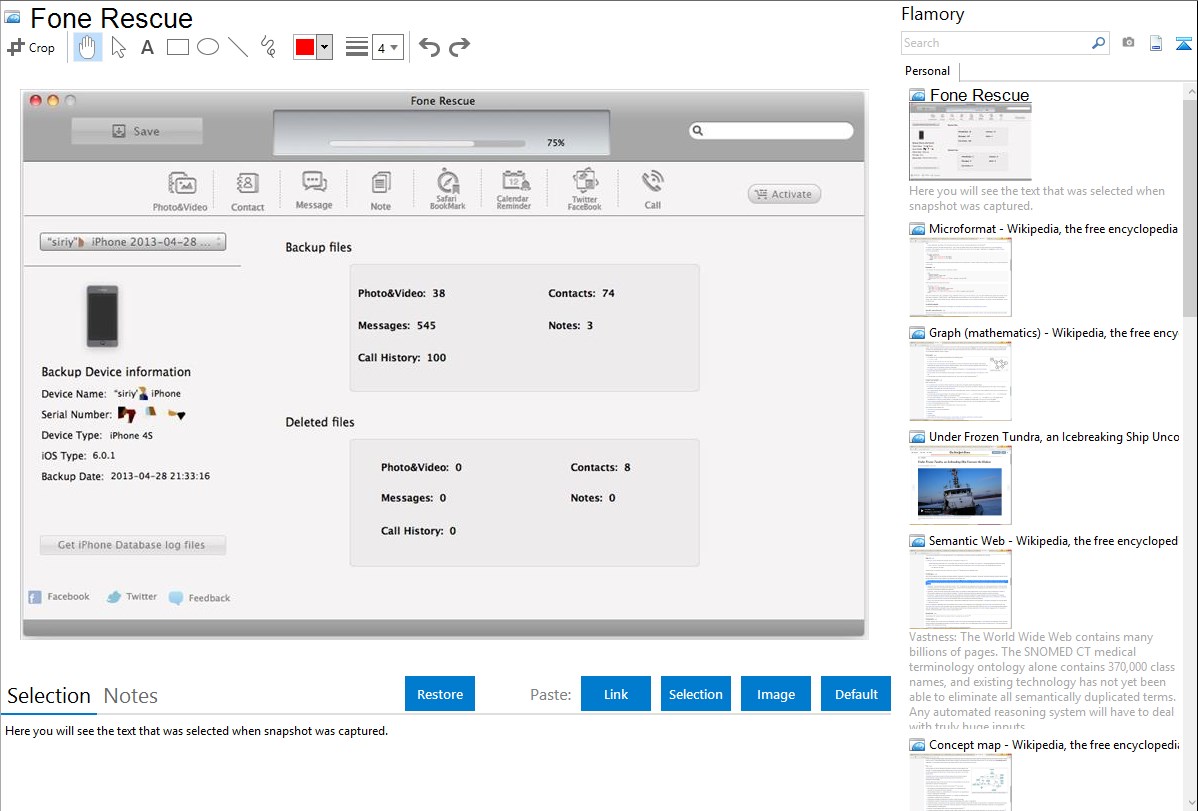This screenshot has height=811, width=1198.
Task: Open the Contact category
Action: click(248, 191)
